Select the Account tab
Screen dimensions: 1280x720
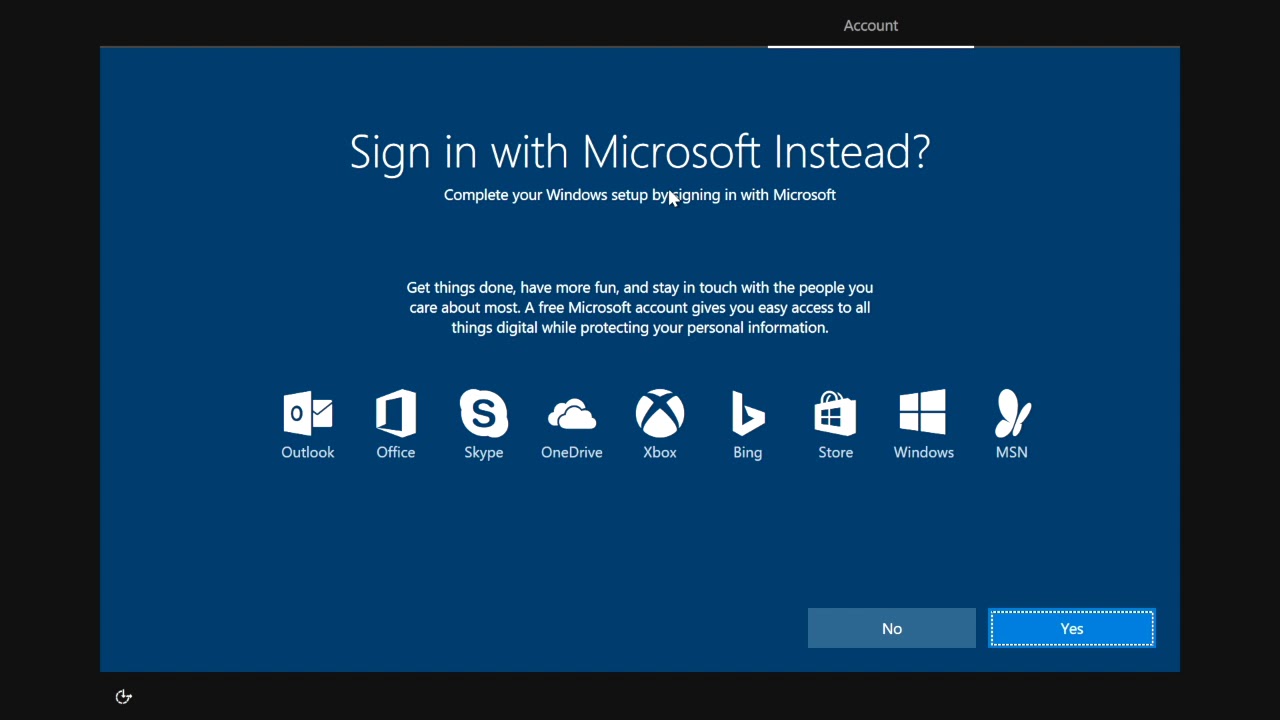(871, 25)
